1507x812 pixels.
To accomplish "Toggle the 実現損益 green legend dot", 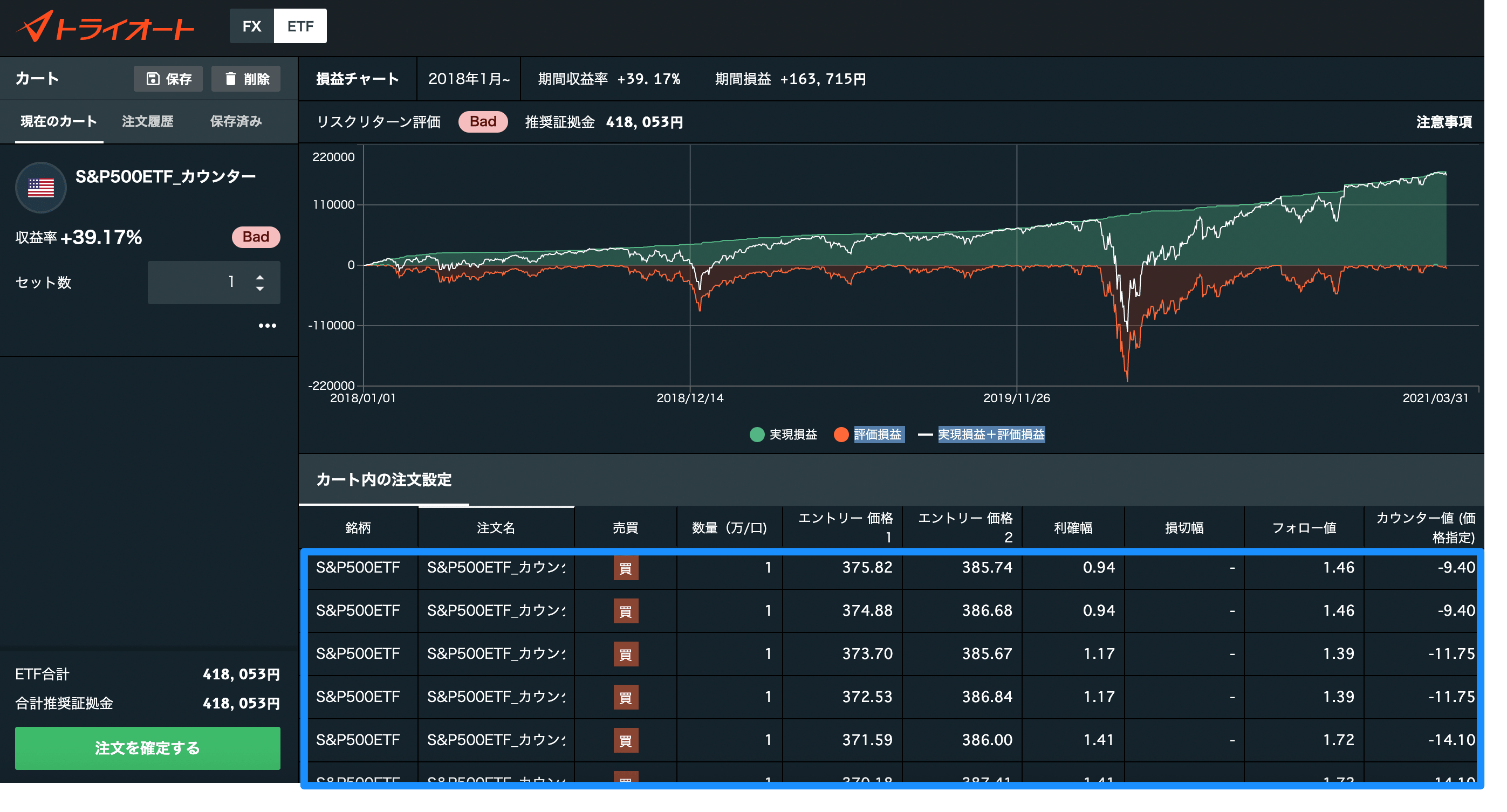I will point(757,435).
